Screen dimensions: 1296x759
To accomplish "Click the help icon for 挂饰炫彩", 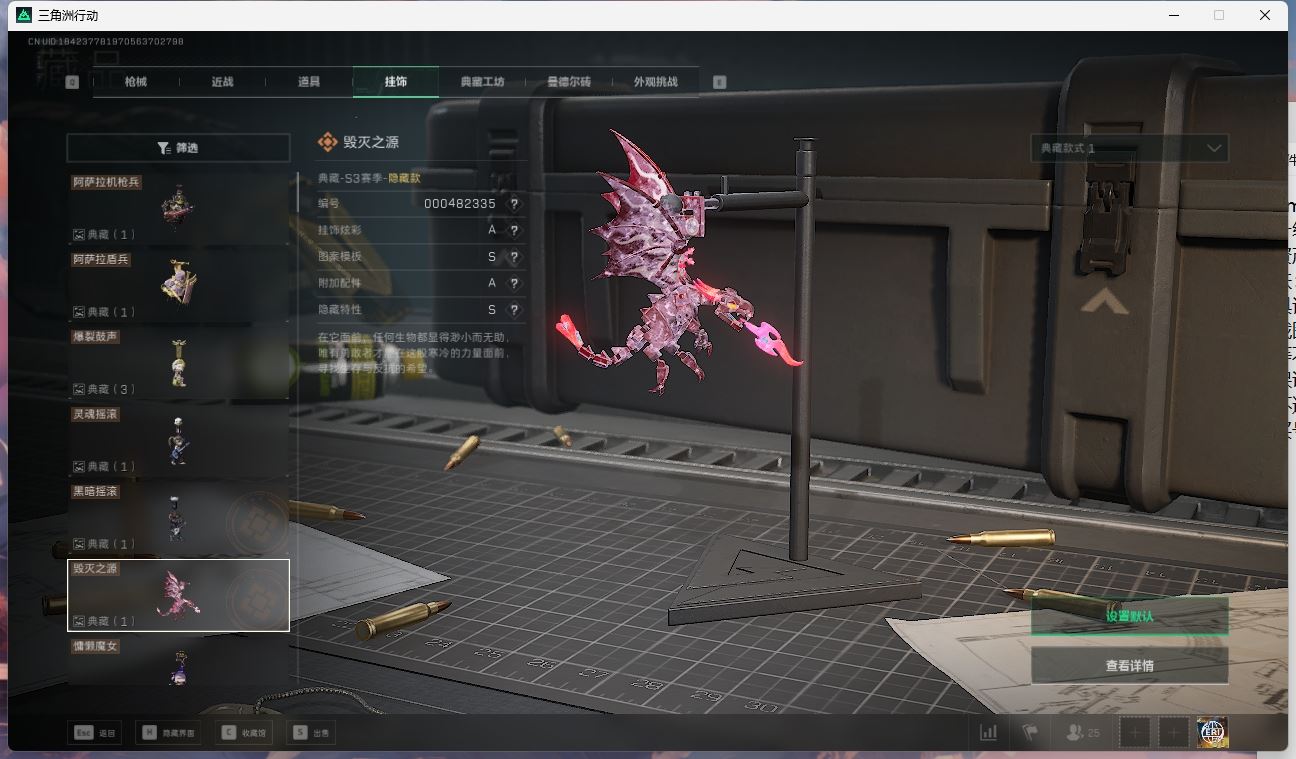I will pyautogui.click(x=514, y=230).
